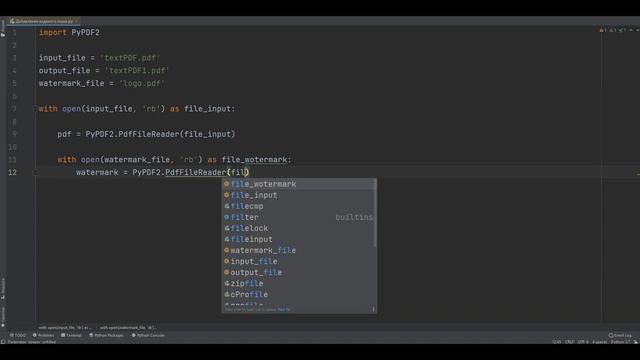Click the file_wotermark variable icon

tap(227, 184)
